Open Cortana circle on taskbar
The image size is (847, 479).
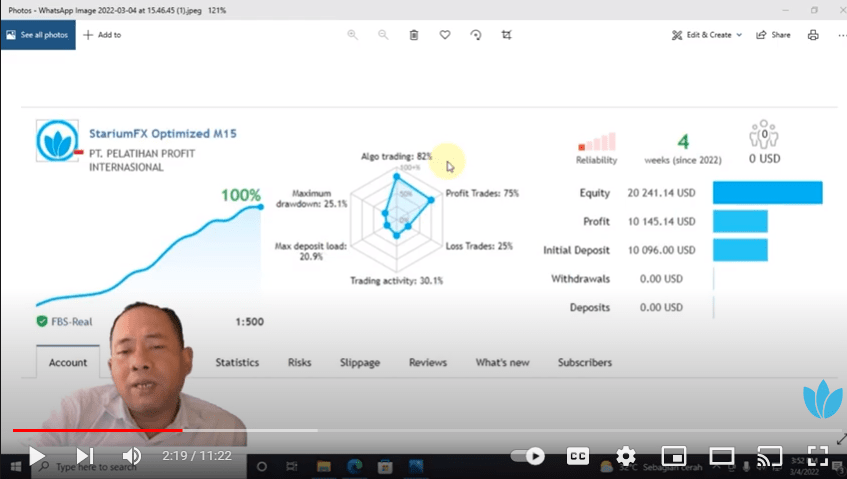click(262, 467)
